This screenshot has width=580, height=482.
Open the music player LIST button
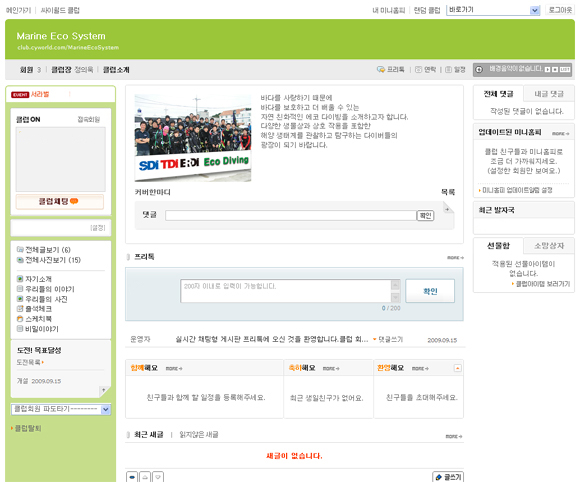point(564,70)
